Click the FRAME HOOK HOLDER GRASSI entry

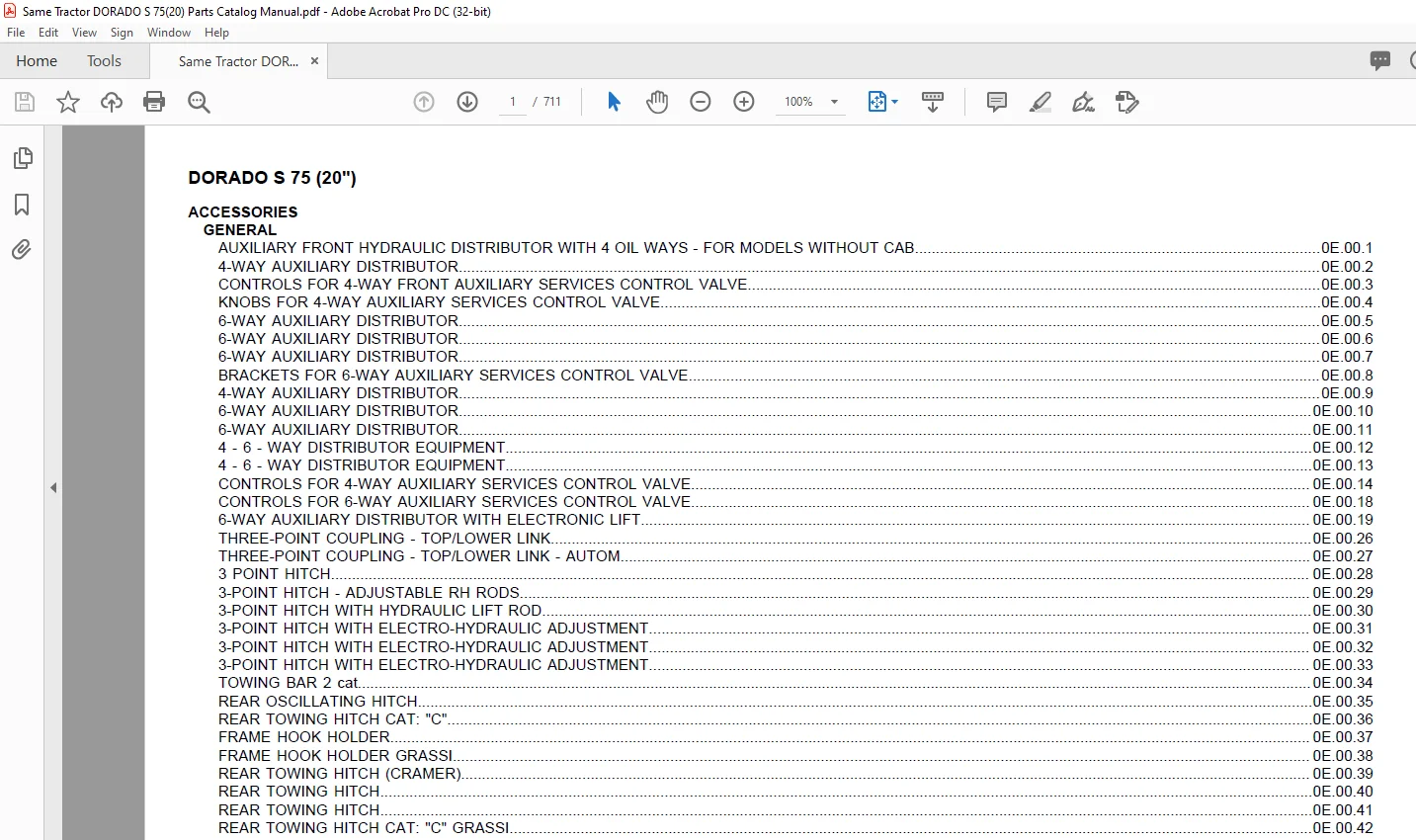[x=336, y=756]
